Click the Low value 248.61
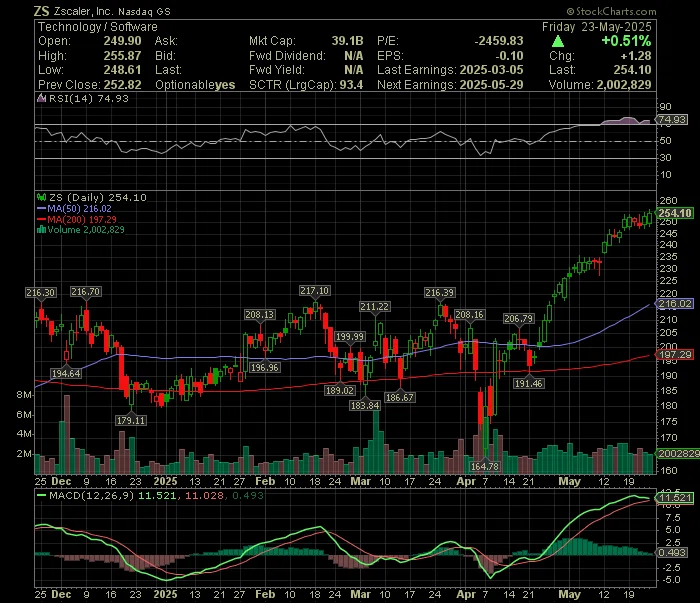The image size is (700, 603). pos(122,70)
